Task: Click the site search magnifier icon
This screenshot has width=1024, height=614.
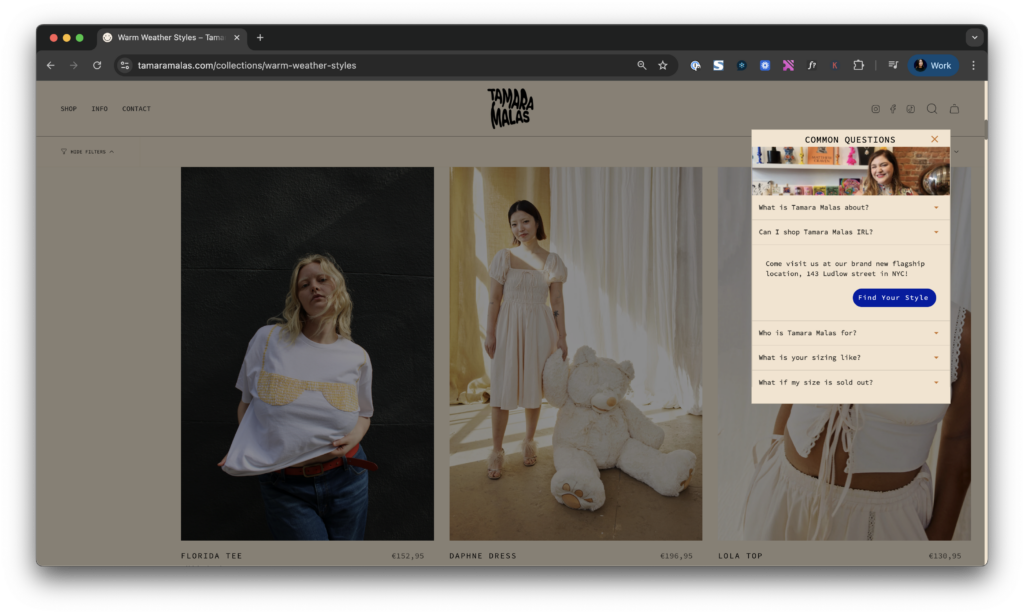Action: 932,109
